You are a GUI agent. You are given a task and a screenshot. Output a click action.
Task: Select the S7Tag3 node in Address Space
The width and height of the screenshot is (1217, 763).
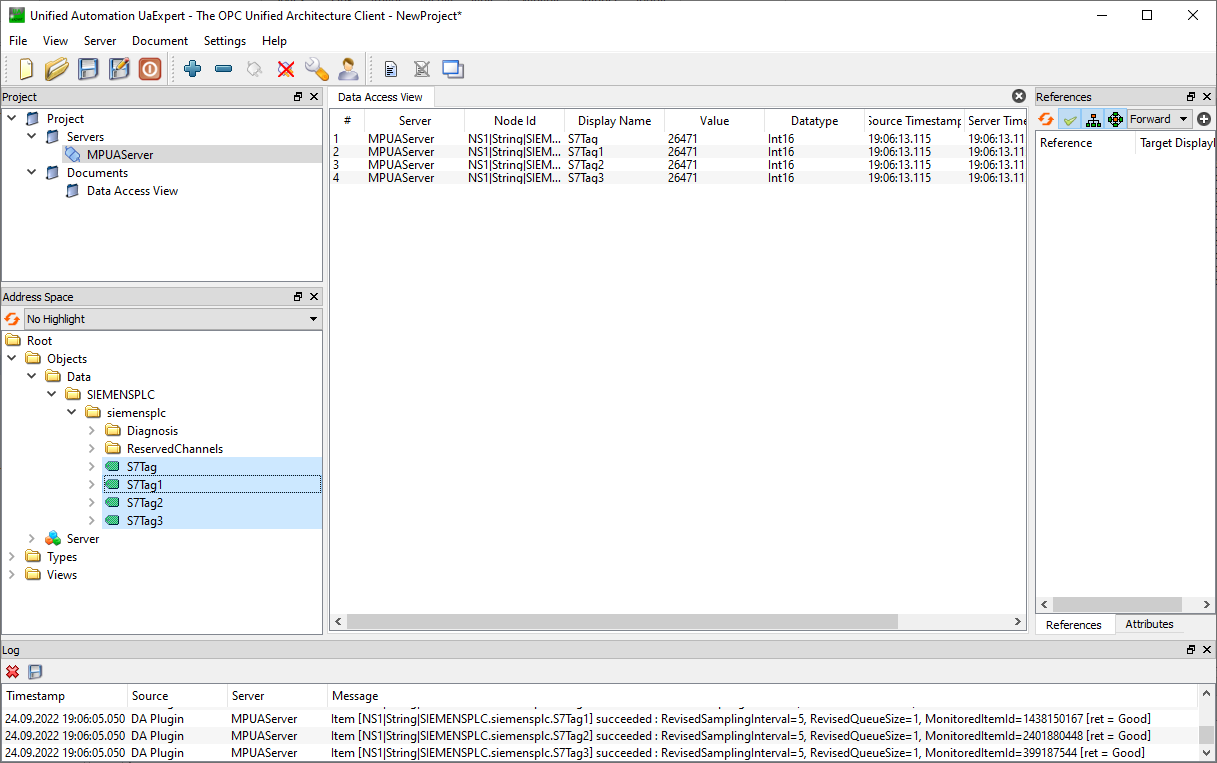pyautogui.click(x=144, y=521)
